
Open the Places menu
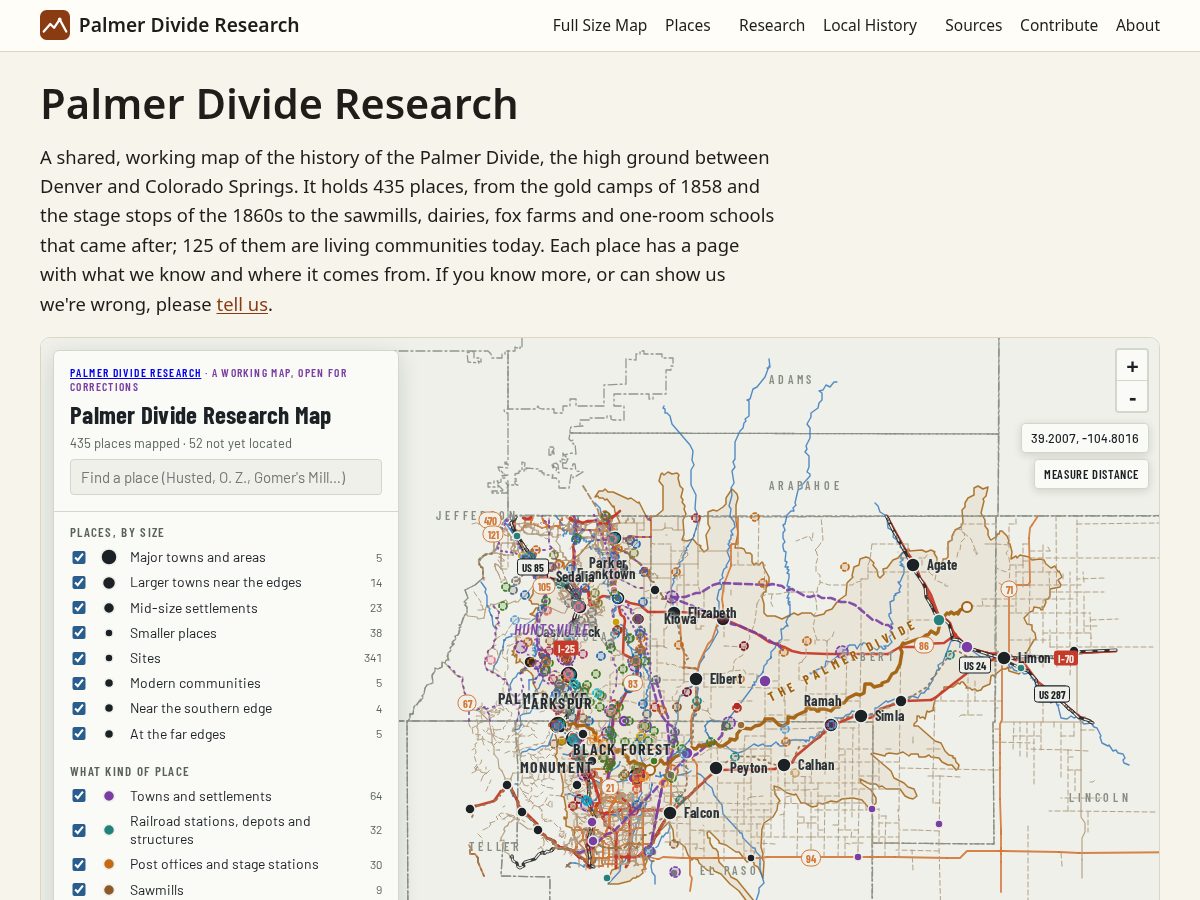pyautogui.click(x=688, y=25)
